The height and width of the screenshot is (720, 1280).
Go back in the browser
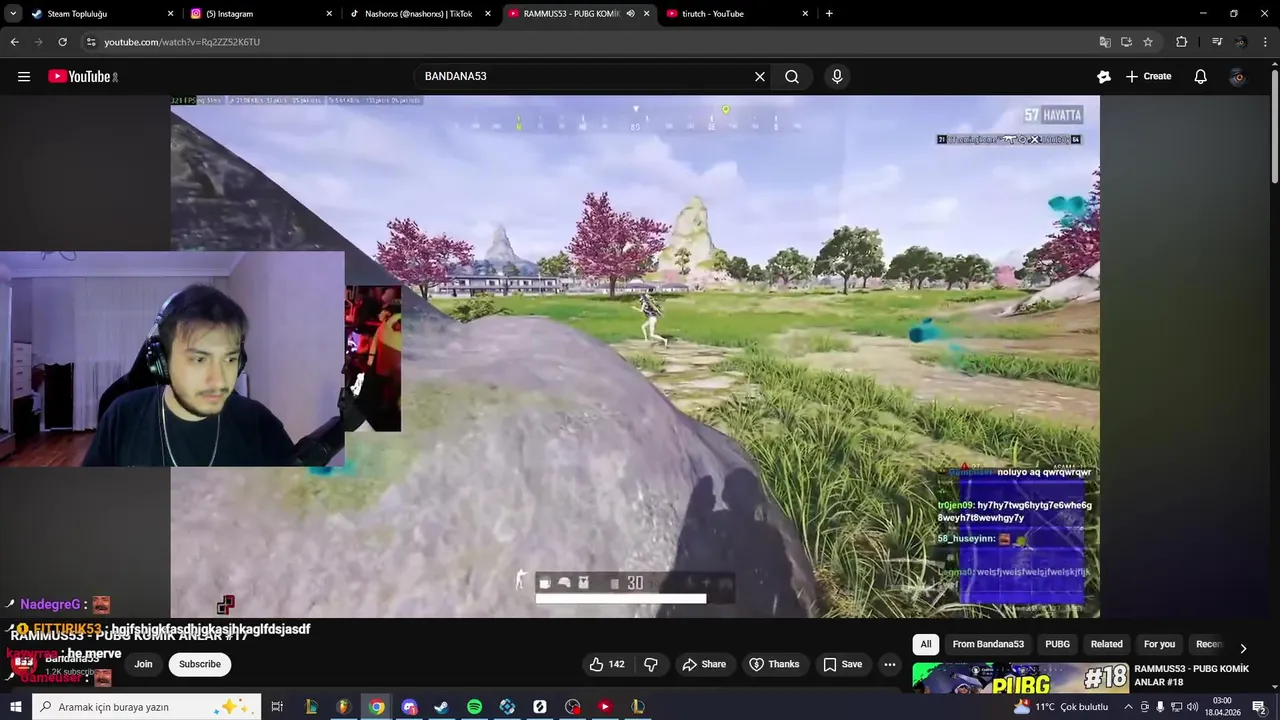click(14, 42)
